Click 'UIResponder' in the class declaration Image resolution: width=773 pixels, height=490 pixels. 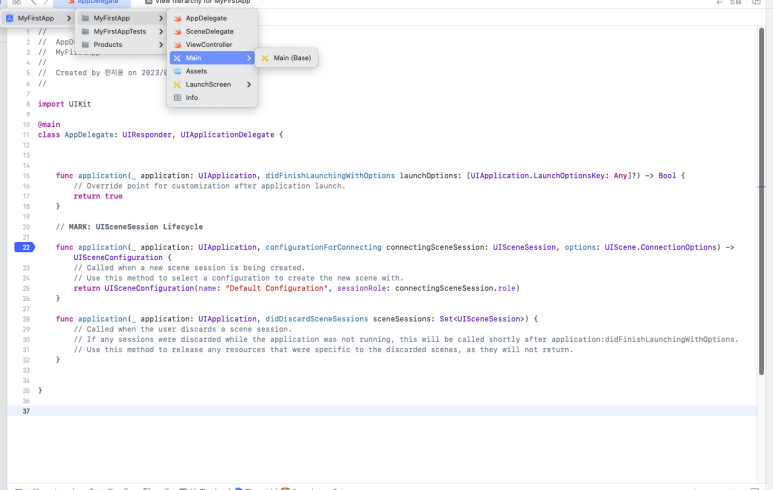(147, 135)
